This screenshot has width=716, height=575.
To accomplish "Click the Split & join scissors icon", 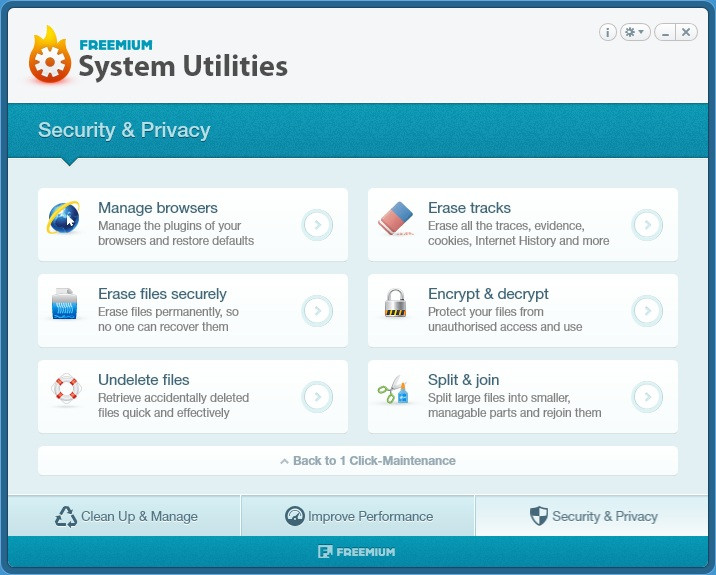I will 393,390.
